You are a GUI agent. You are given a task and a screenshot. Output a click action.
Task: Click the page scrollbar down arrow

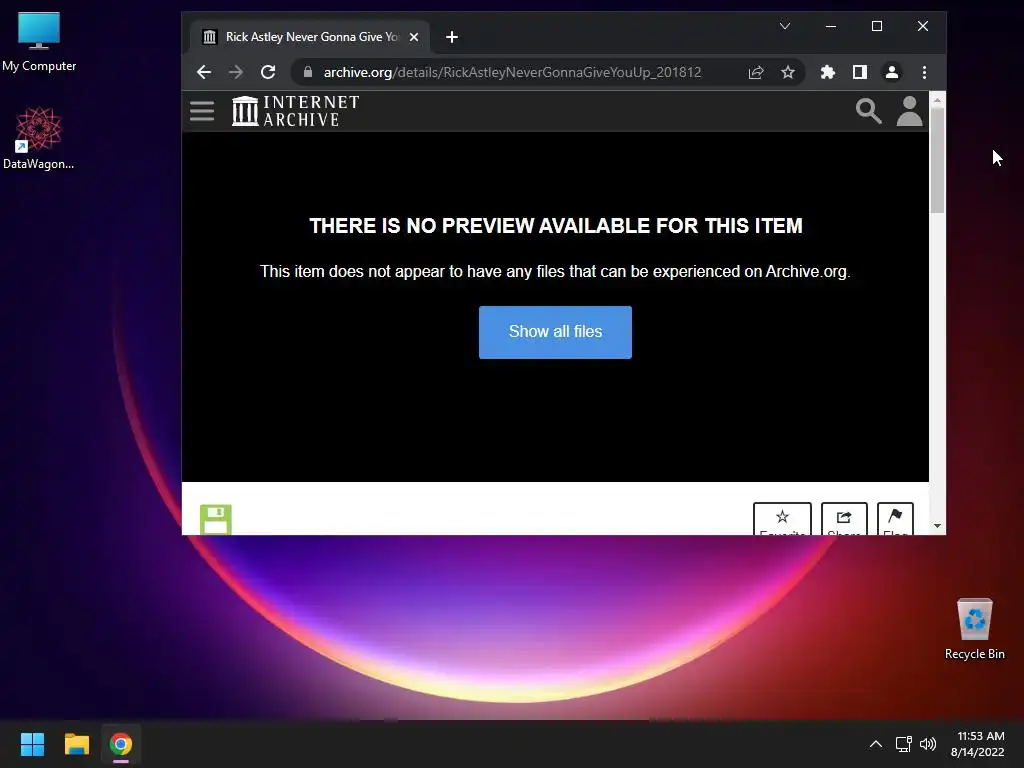pos(937,526)
